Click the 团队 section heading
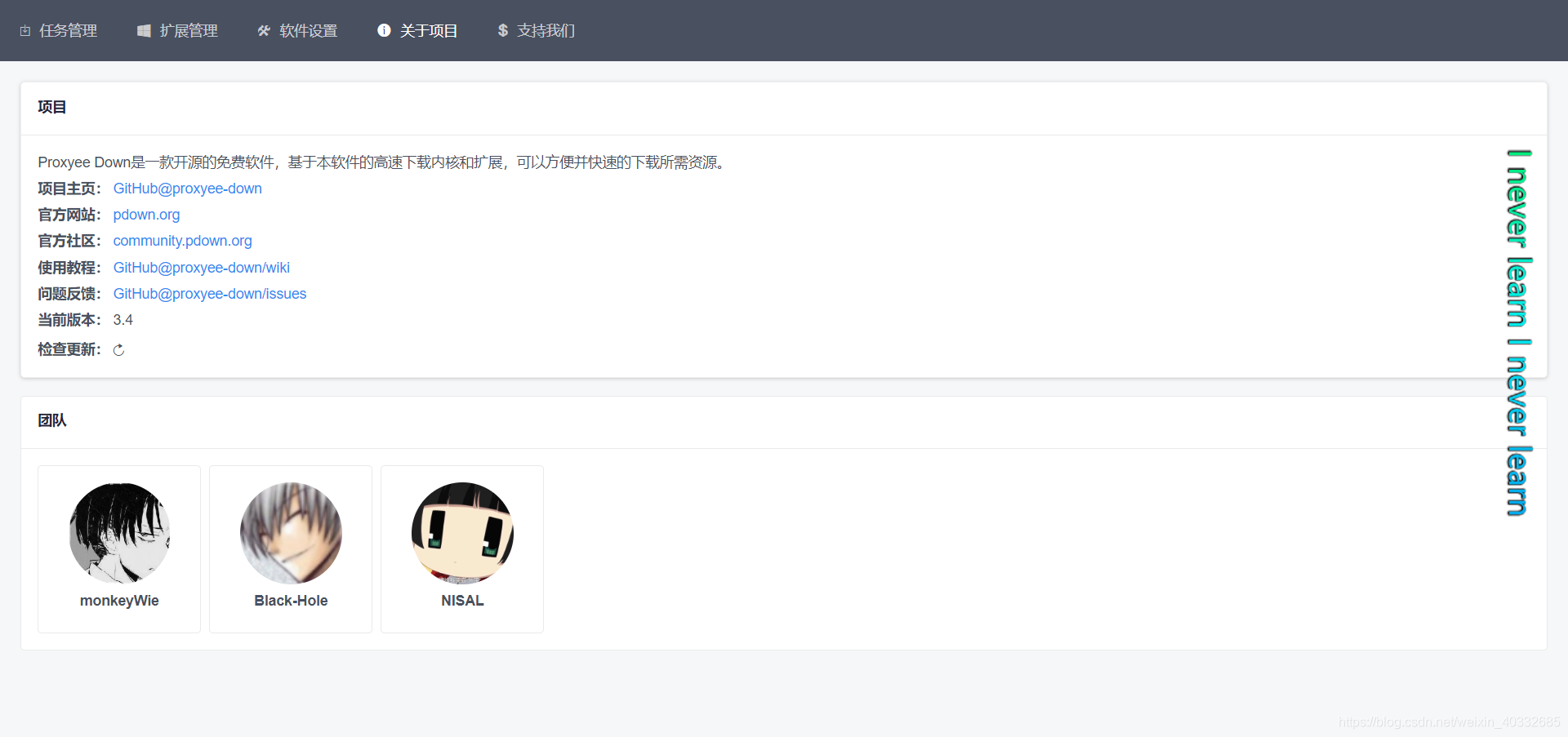Viewport: 1568px width, 737px height. (x=52, y=420)
